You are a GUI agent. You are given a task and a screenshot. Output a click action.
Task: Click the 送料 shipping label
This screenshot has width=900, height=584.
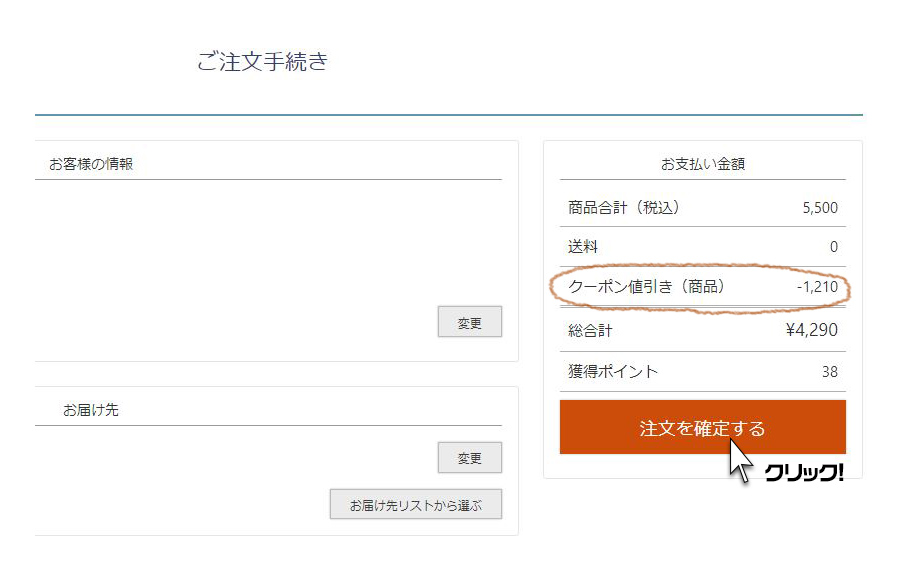pyautogui.click(x=583, y=247)
